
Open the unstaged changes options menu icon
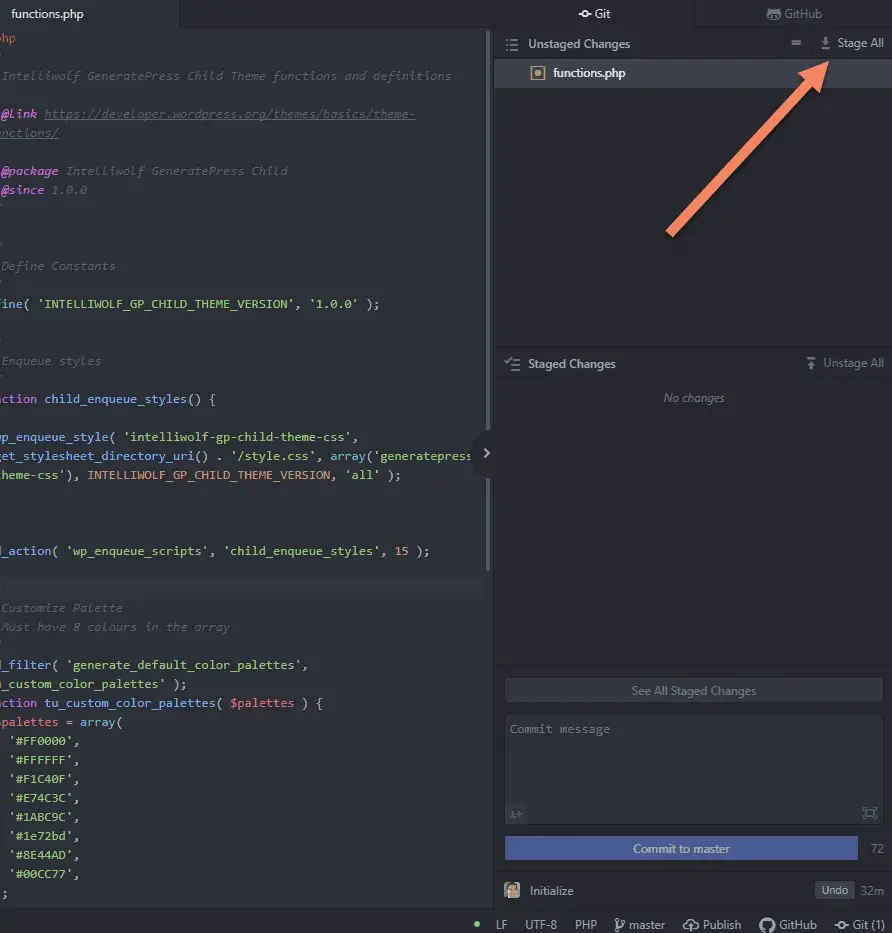(x=796, y=43)
